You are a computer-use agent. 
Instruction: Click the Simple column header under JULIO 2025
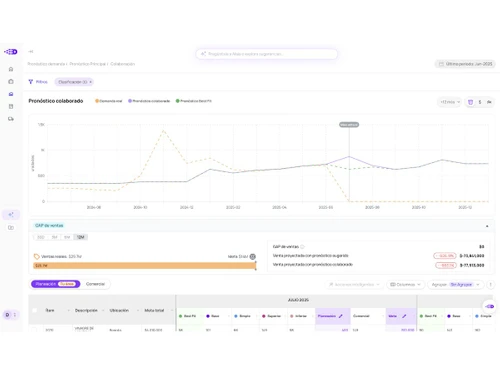click(245, 316)
